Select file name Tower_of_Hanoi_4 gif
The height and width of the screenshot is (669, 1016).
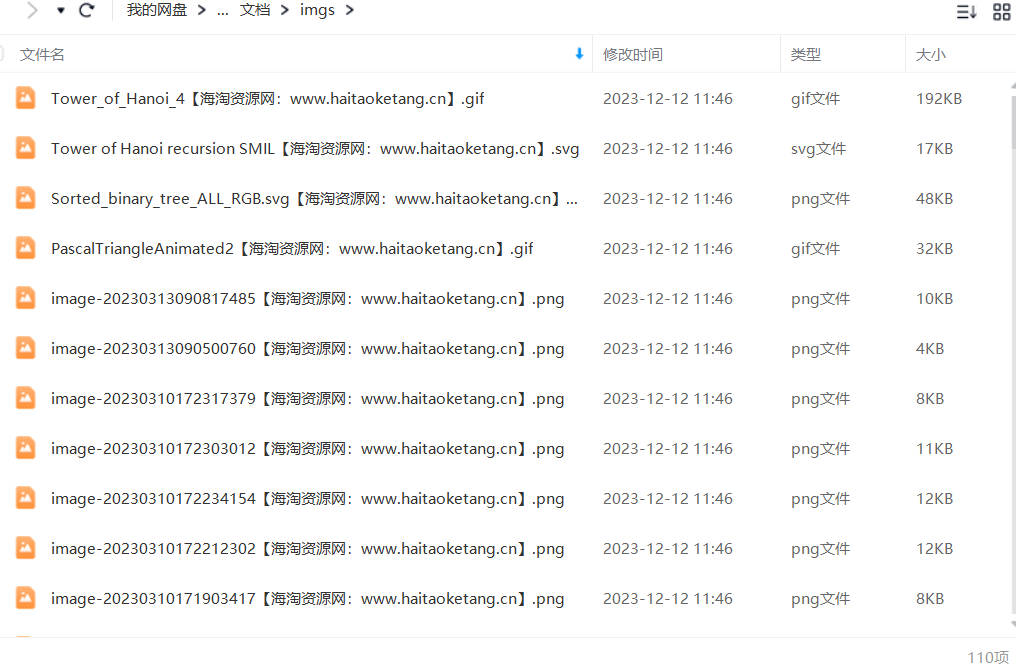(268, 99)
